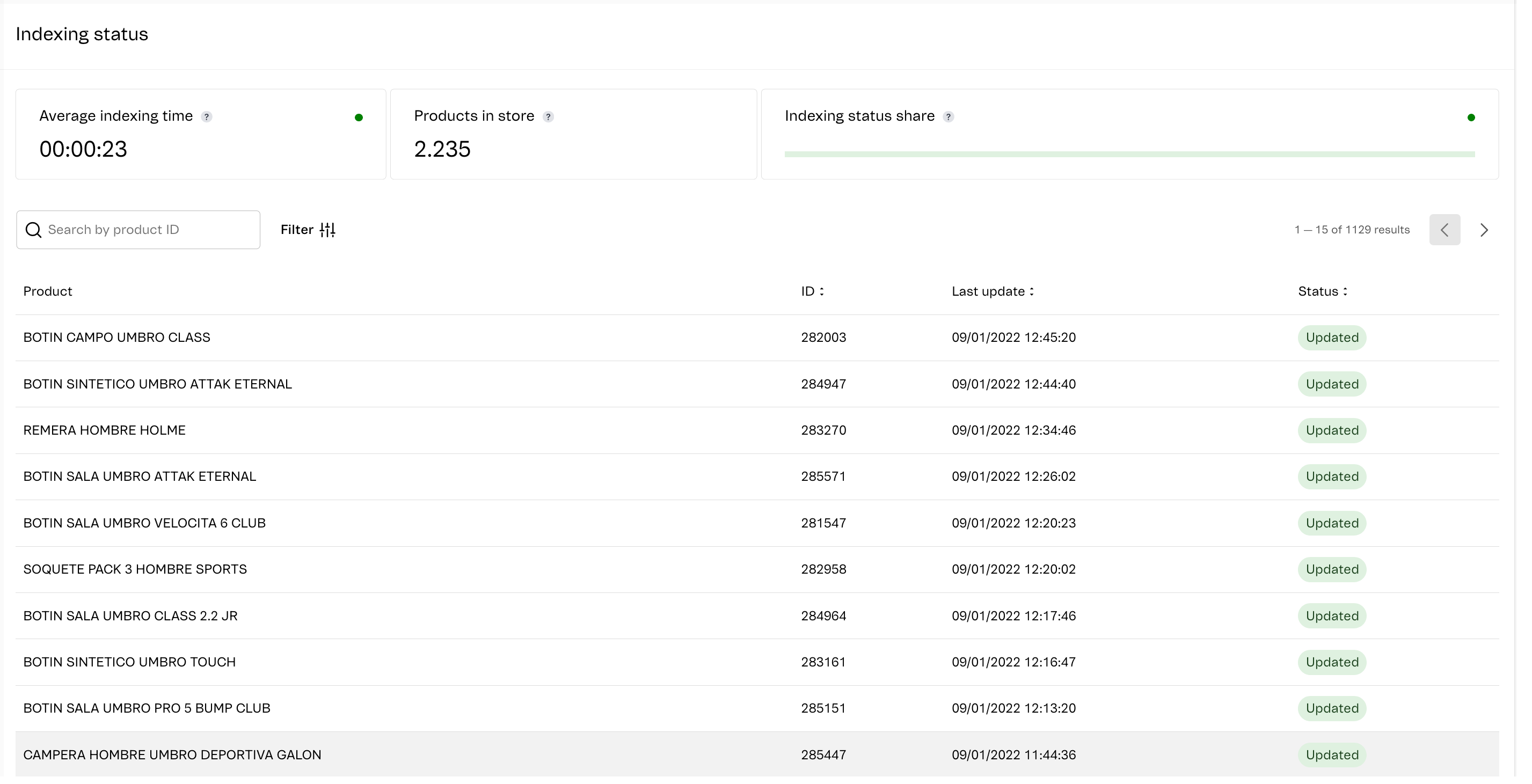
Task: Open the help tooltip for Products in store
Action: click(549, 116)
